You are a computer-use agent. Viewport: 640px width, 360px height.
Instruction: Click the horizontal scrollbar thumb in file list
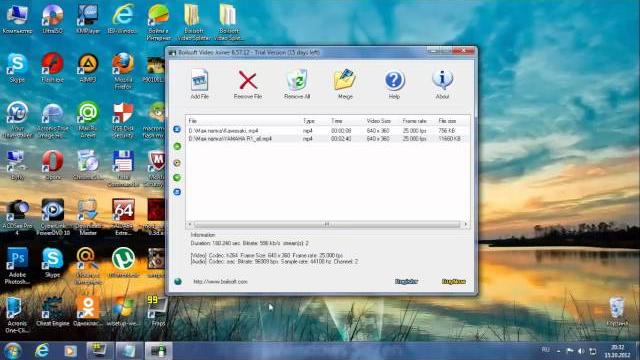(327, 224)
